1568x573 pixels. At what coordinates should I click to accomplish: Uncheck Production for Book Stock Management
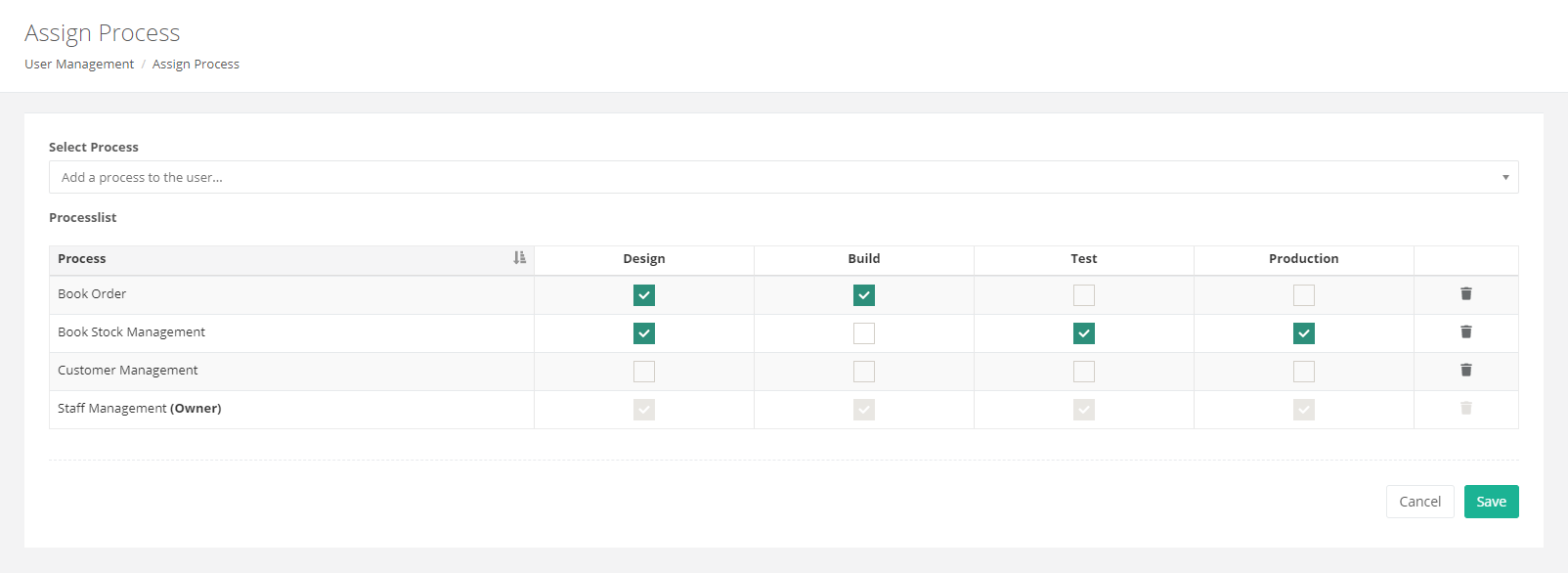coord(1304,333)
